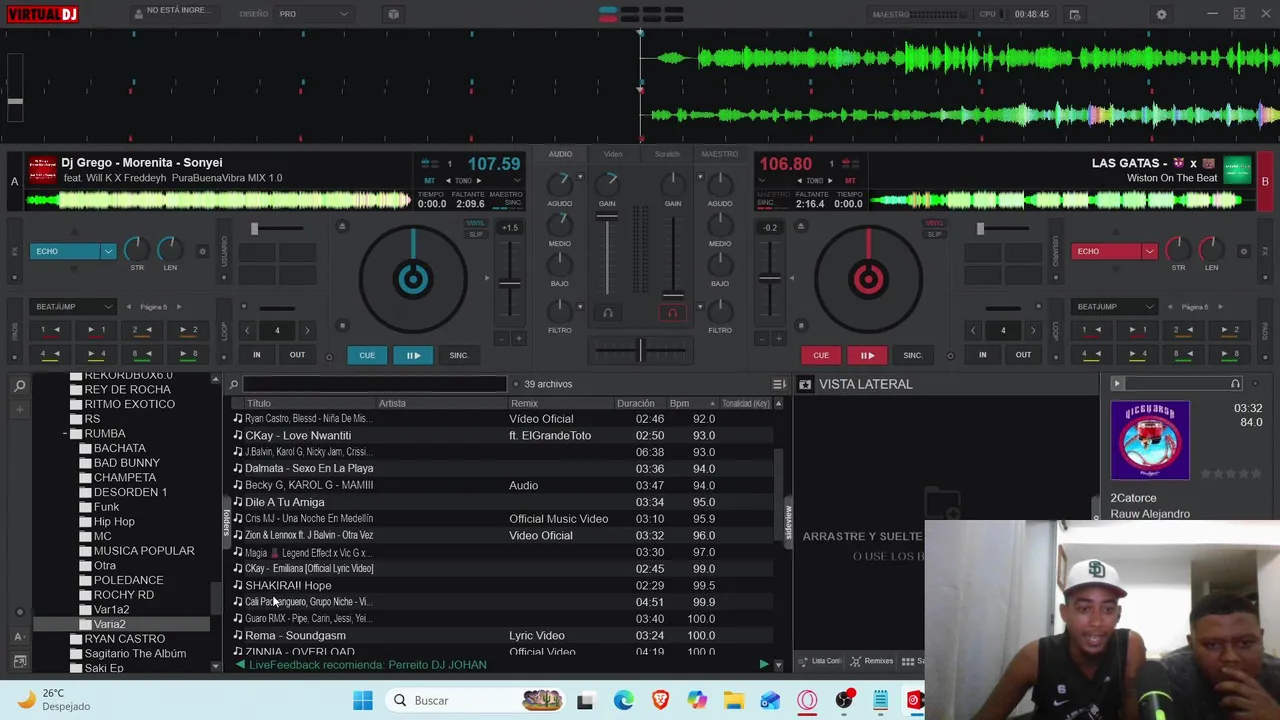Click sidebar search icon
Screen dimensions: 1280x720
pos(19,386)
